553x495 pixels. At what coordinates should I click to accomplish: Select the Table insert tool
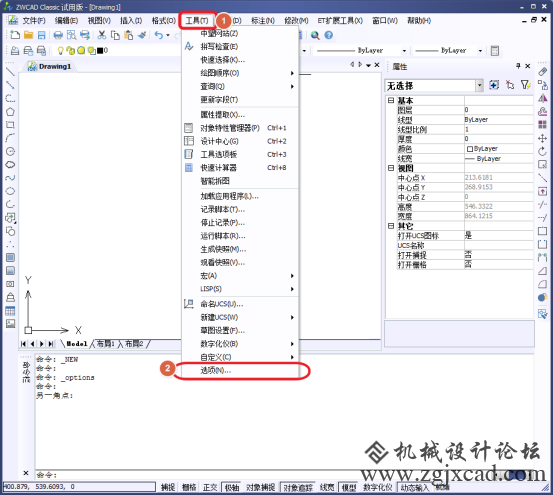point(10,311)
